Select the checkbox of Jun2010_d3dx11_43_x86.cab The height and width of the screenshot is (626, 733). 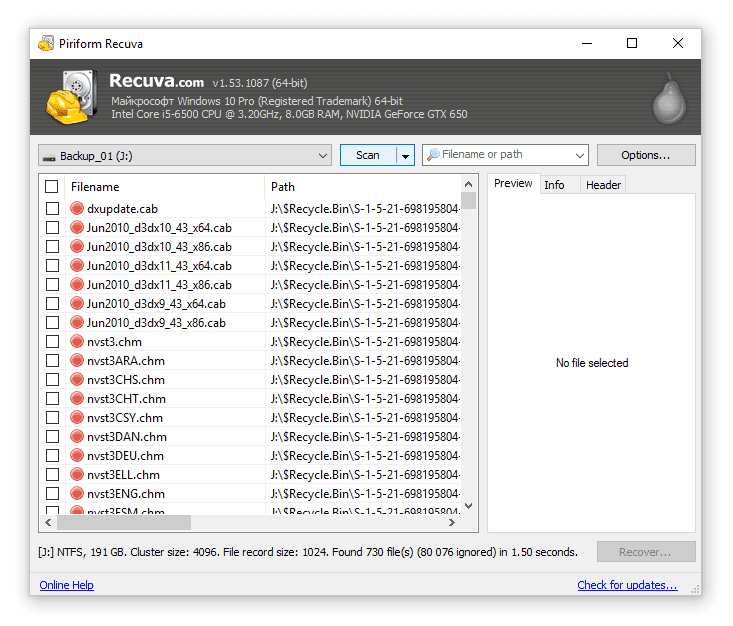pos(52,285)
